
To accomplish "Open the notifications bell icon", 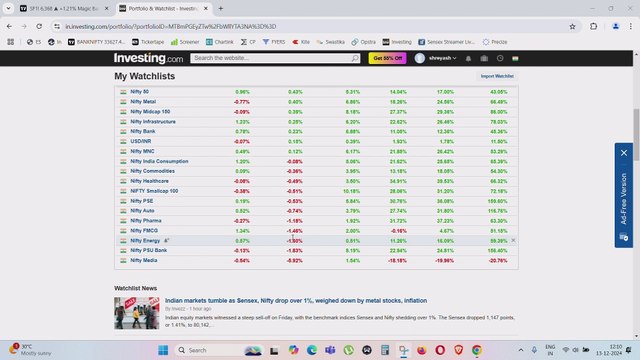I will click(x=468, y=58).
